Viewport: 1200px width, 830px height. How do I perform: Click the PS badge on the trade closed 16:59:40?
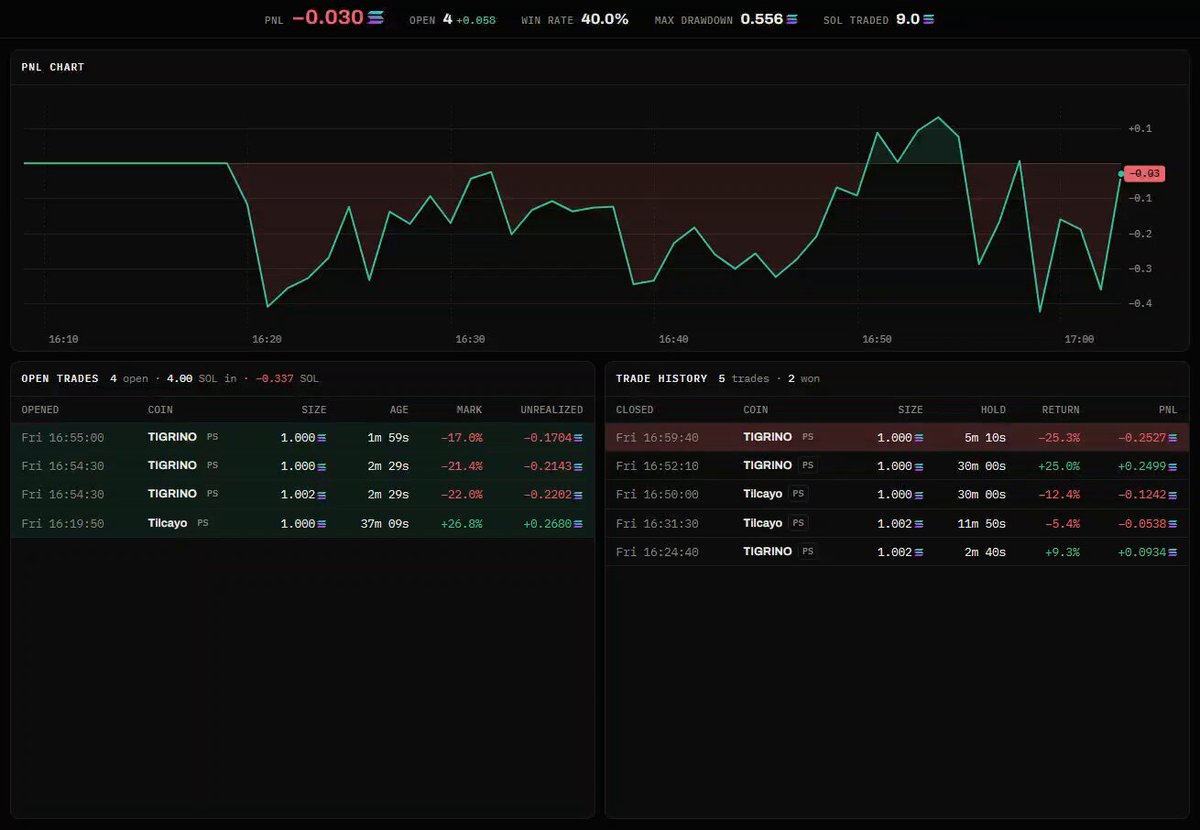(x=808, y=437)
